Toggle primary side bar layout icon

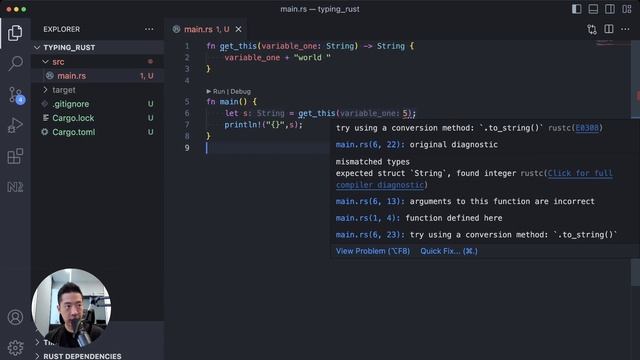click(576, 9)
